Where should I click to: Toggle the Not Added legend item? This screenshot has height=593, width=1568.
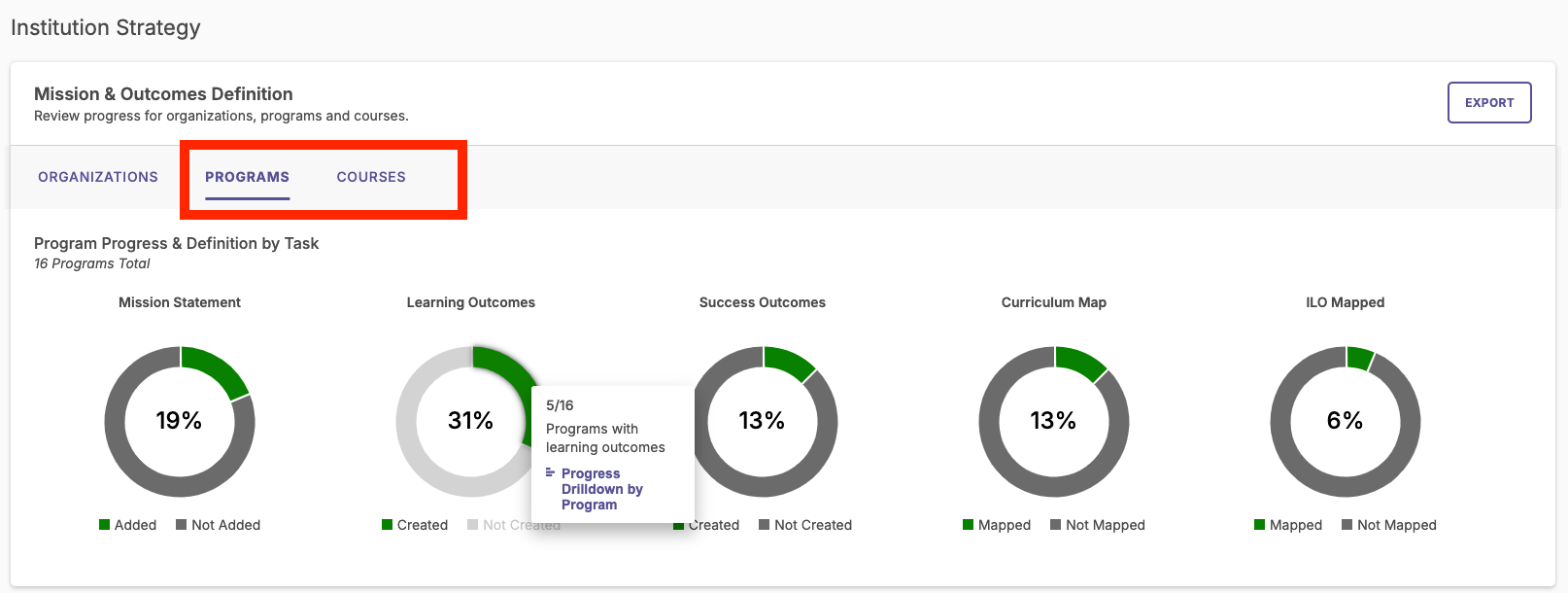(x=218, y=525)
